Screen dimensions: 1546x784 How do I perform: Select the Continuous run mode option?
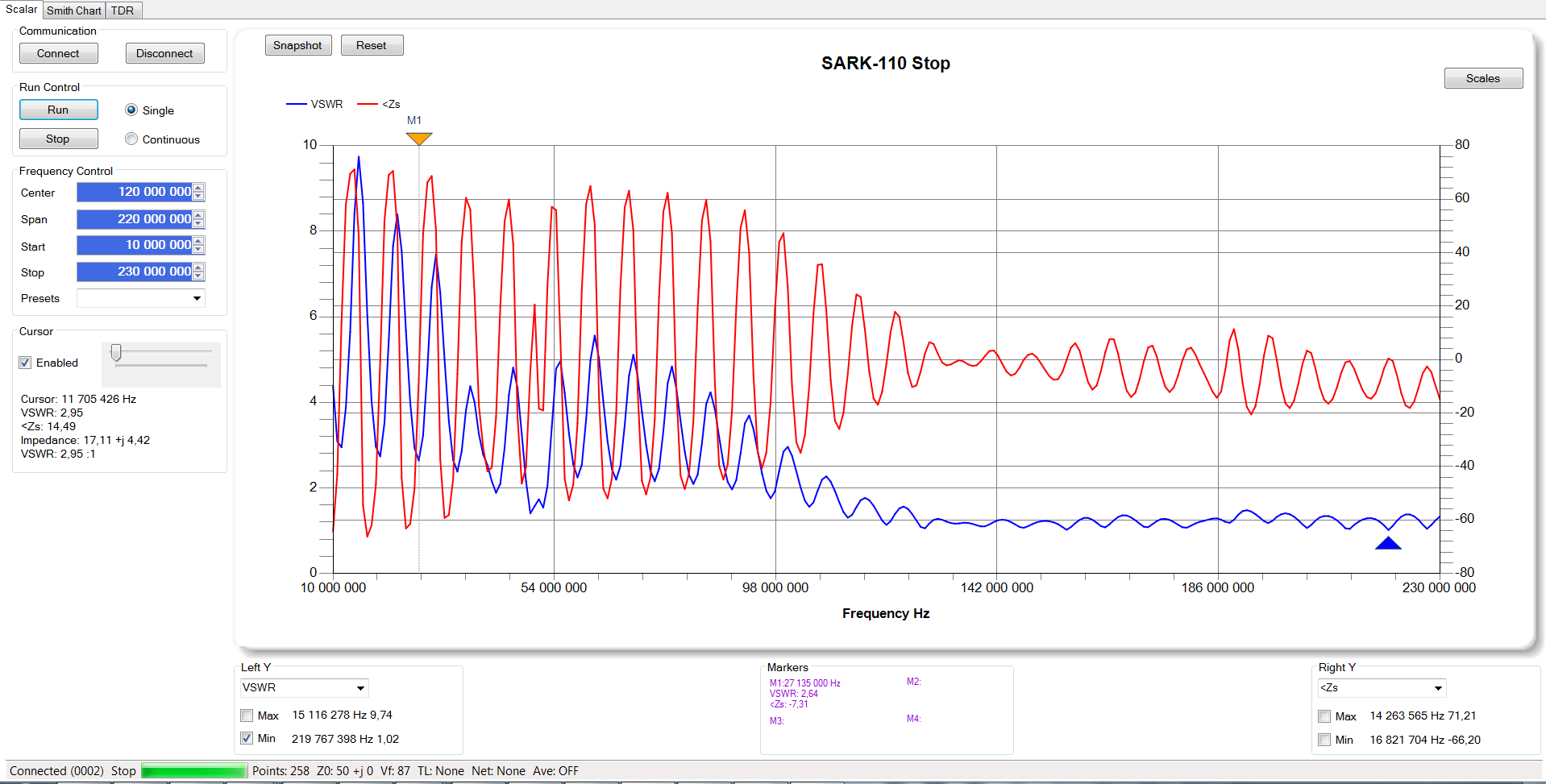[x=131, y=139]
